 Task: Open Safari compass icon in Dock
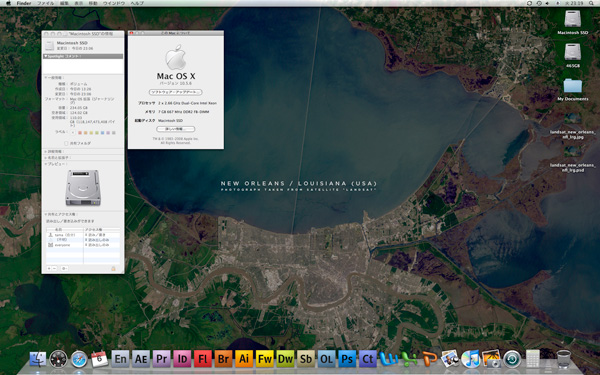[79, 359]
